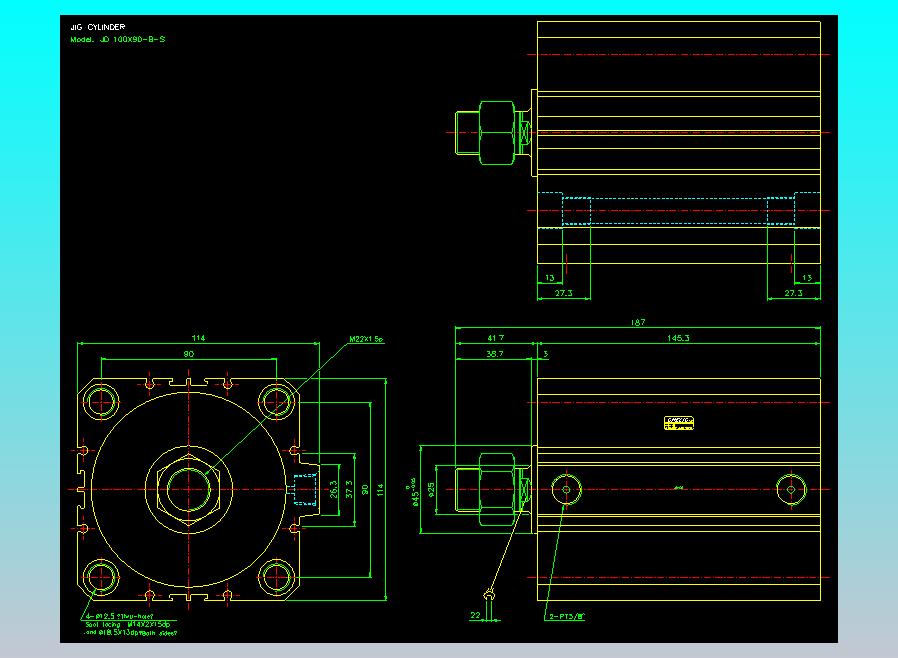This screenshot has width=898, height=658.
Task: Click the yellow nameplate on cylinder body
Action: [679, 423]
